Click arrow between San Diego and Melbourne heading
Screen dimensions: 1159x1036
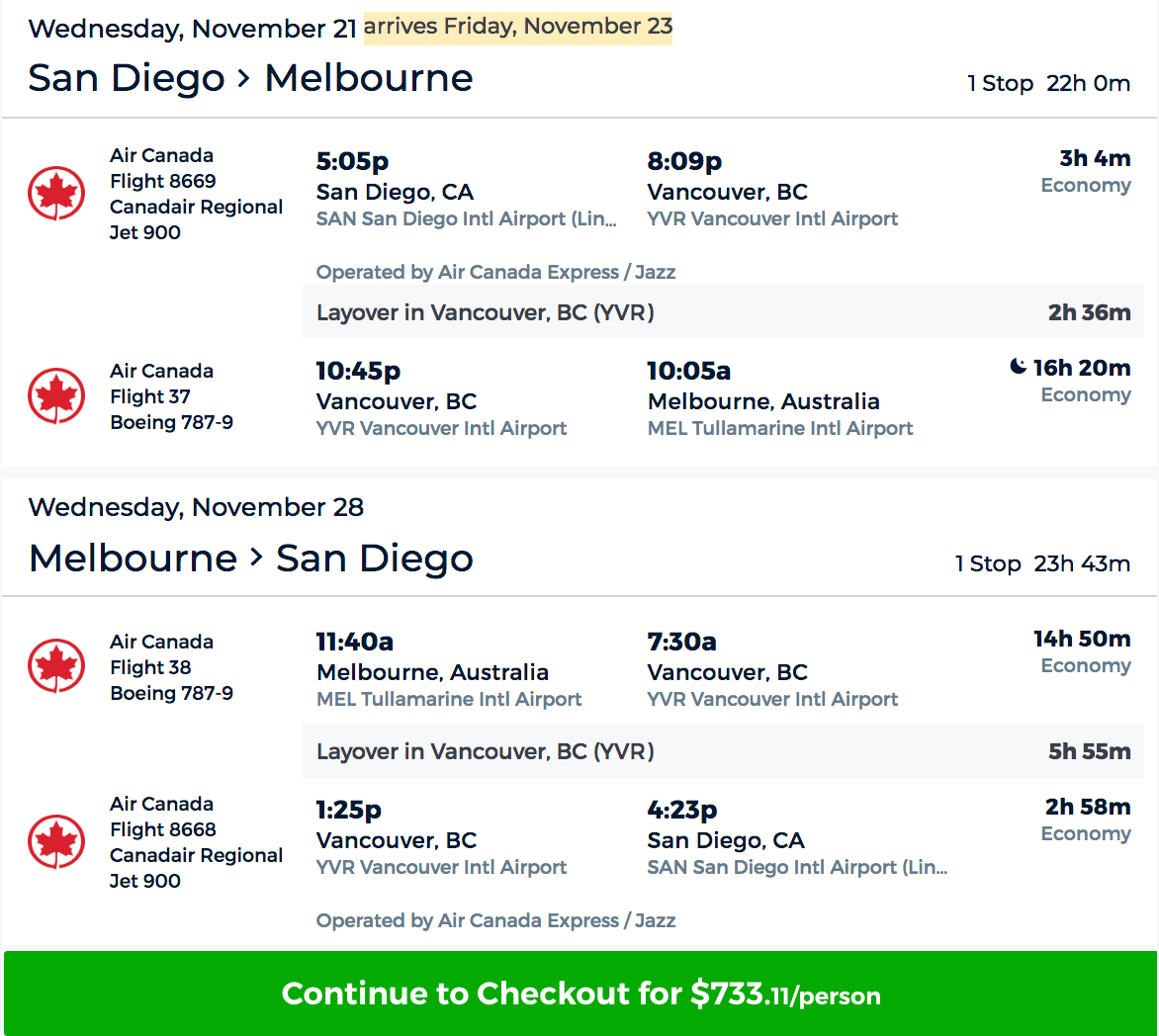click(244, 78)
